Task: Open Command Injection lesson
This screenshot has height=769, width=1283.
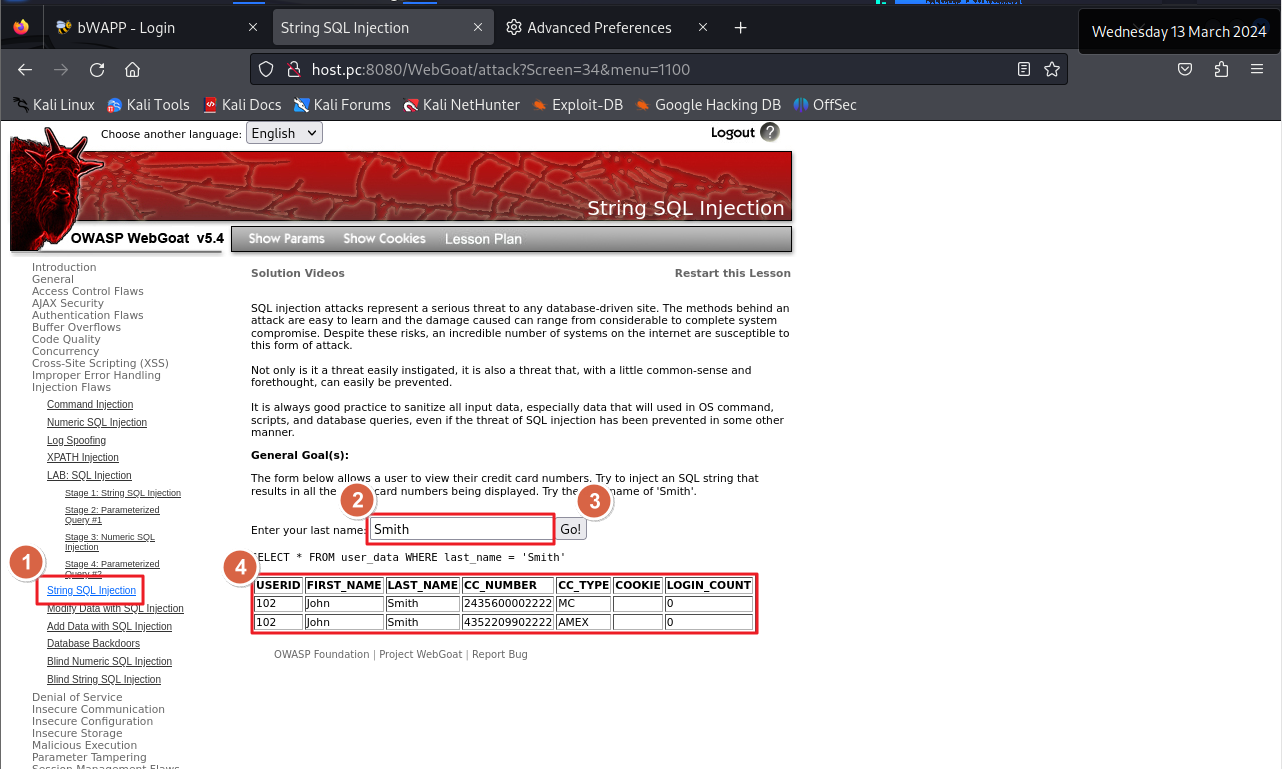Action: (x=90, y=404)
